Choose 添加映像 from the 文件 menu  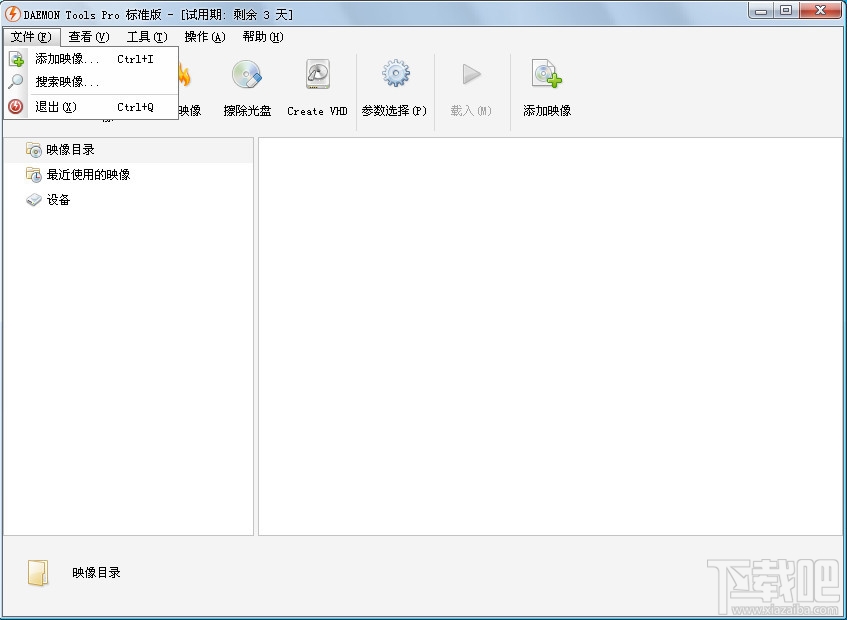click(66, 58)
